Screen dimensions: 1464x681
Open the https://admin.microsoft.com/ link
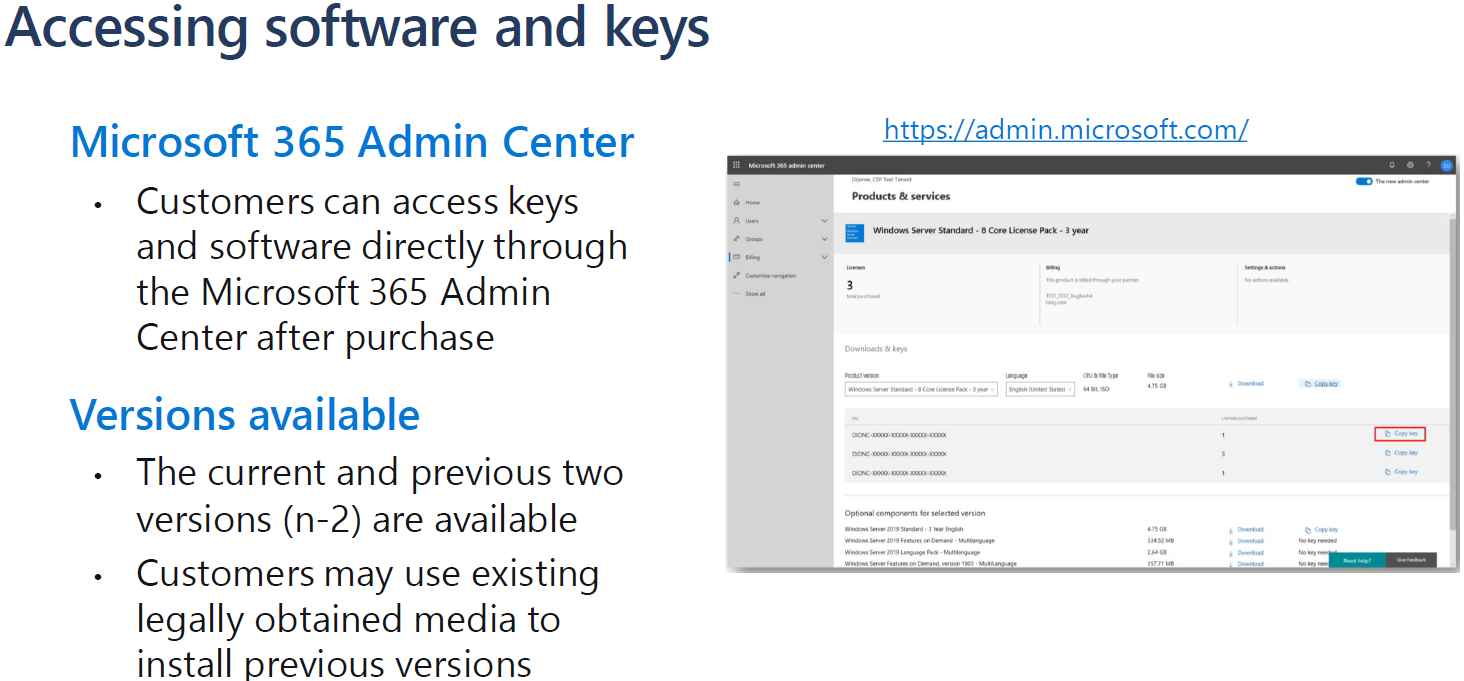pyautogui.click(x=1066, y=130)
